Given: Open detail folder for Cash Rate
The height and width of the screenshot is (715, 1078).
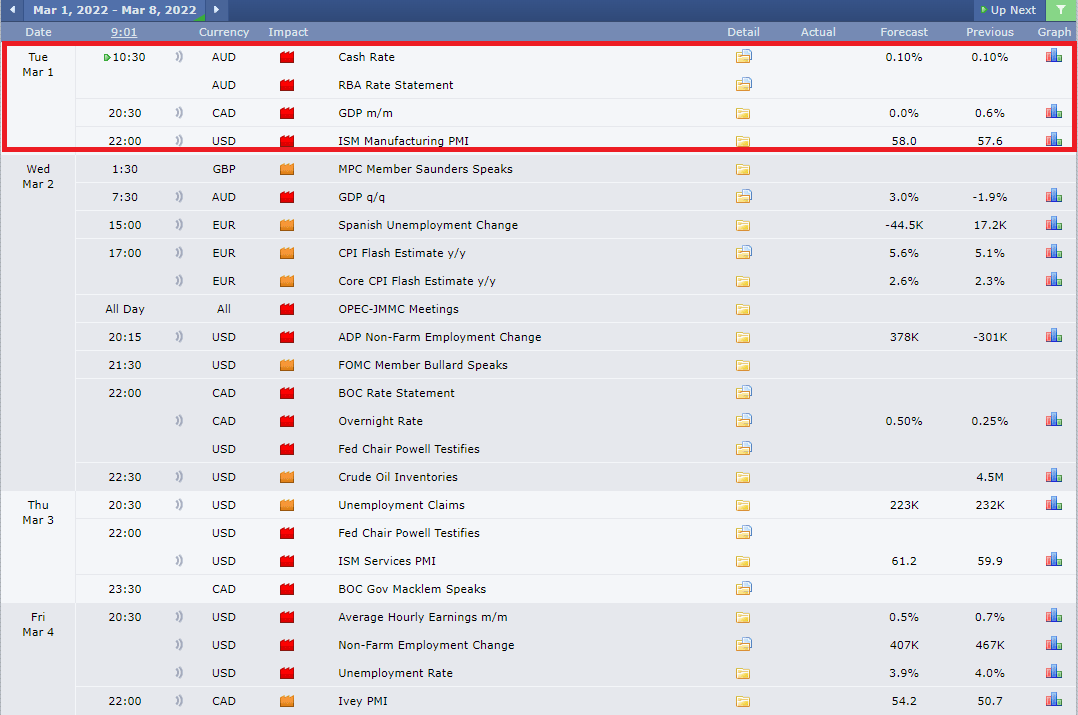Looking at the screenshot, I should pyautogui.click(x=743, y=57).
